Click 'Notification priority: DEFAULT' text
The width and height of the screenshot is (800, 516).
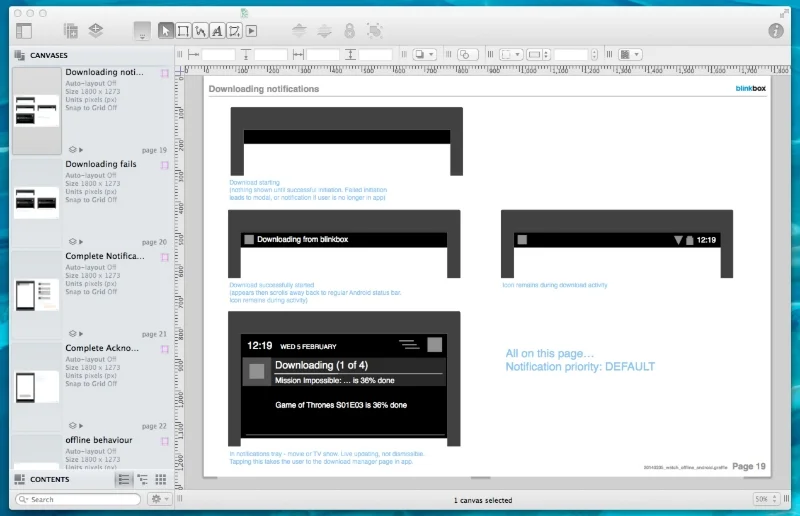pos(580,366)
